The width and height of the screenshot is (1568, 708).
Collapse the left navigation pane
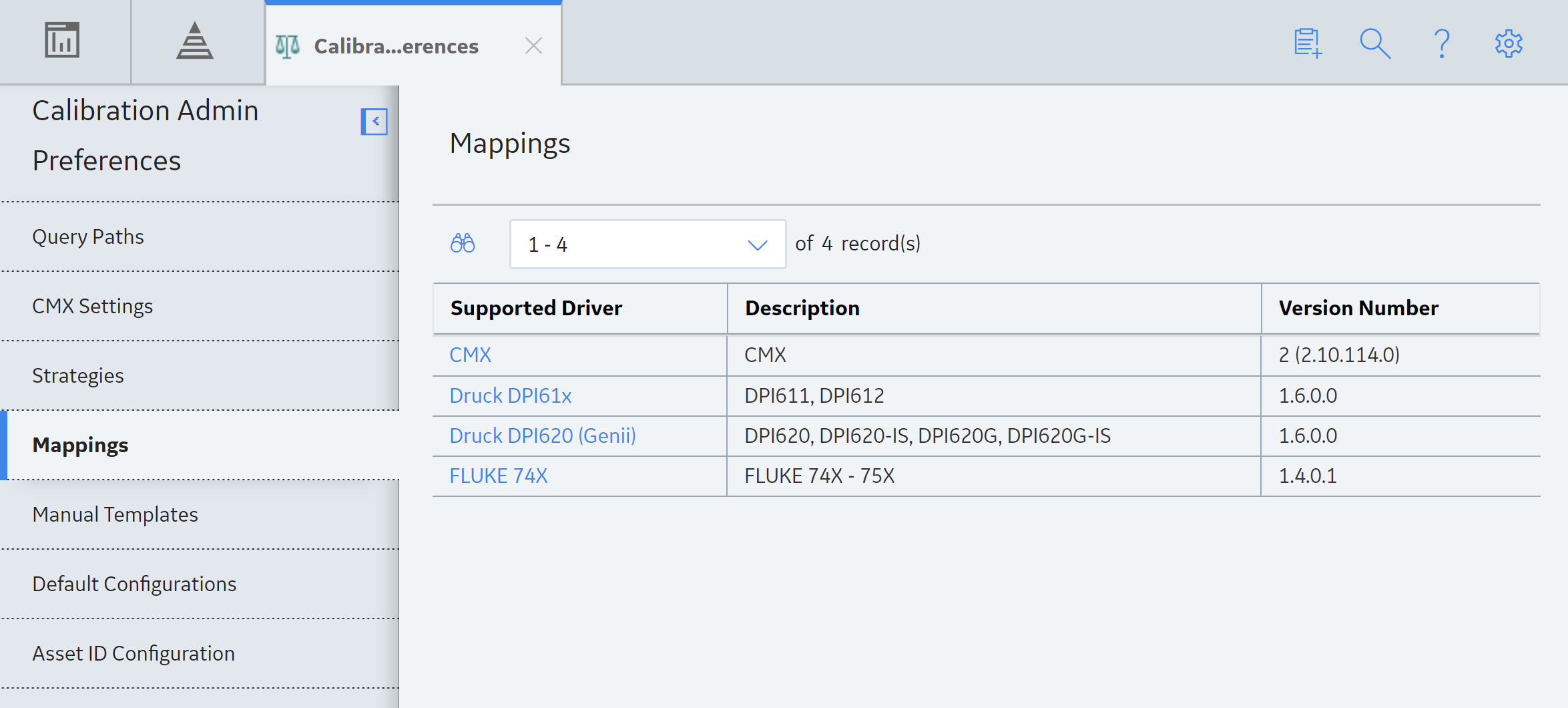[374, 122]
